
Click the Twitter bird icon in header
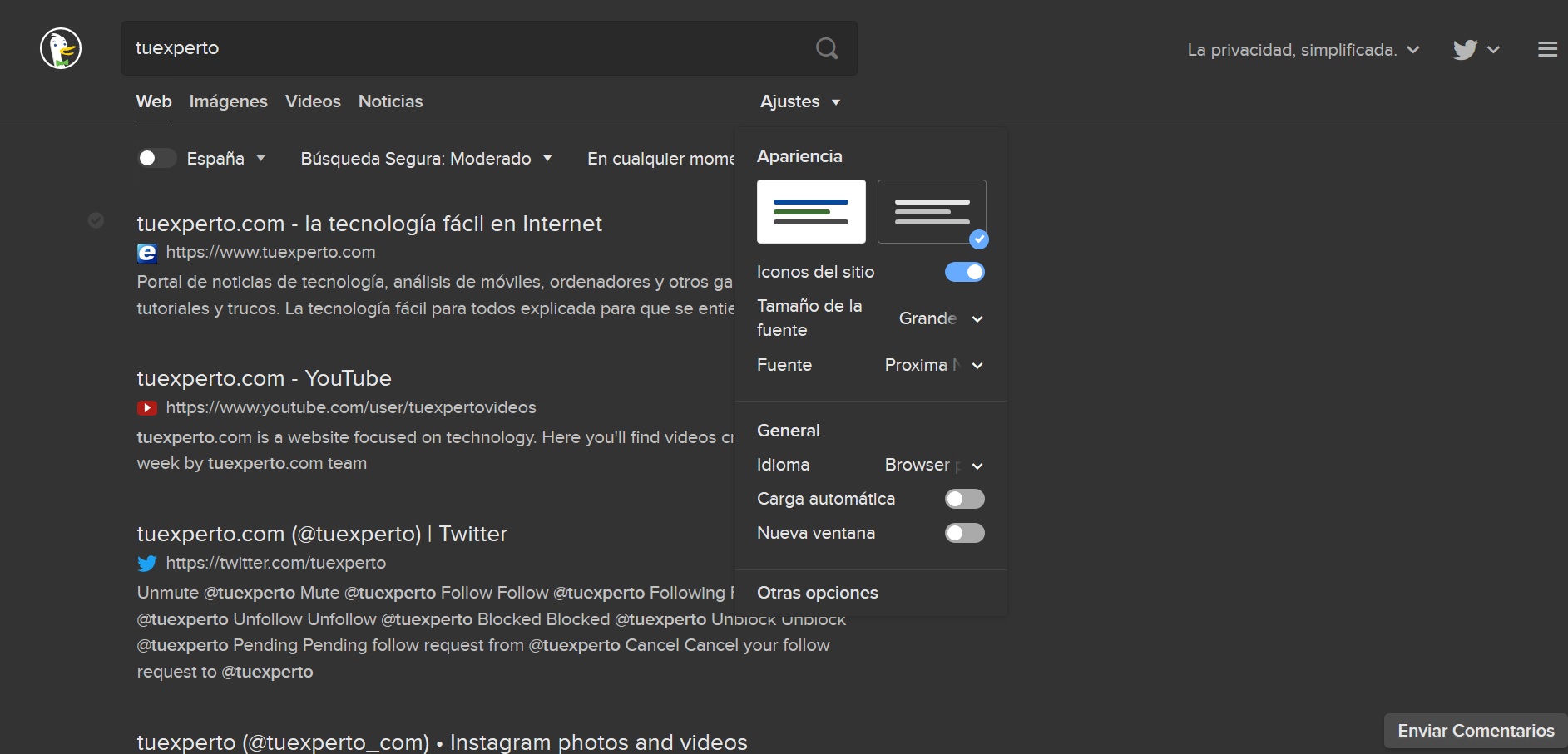point(1465,50)
